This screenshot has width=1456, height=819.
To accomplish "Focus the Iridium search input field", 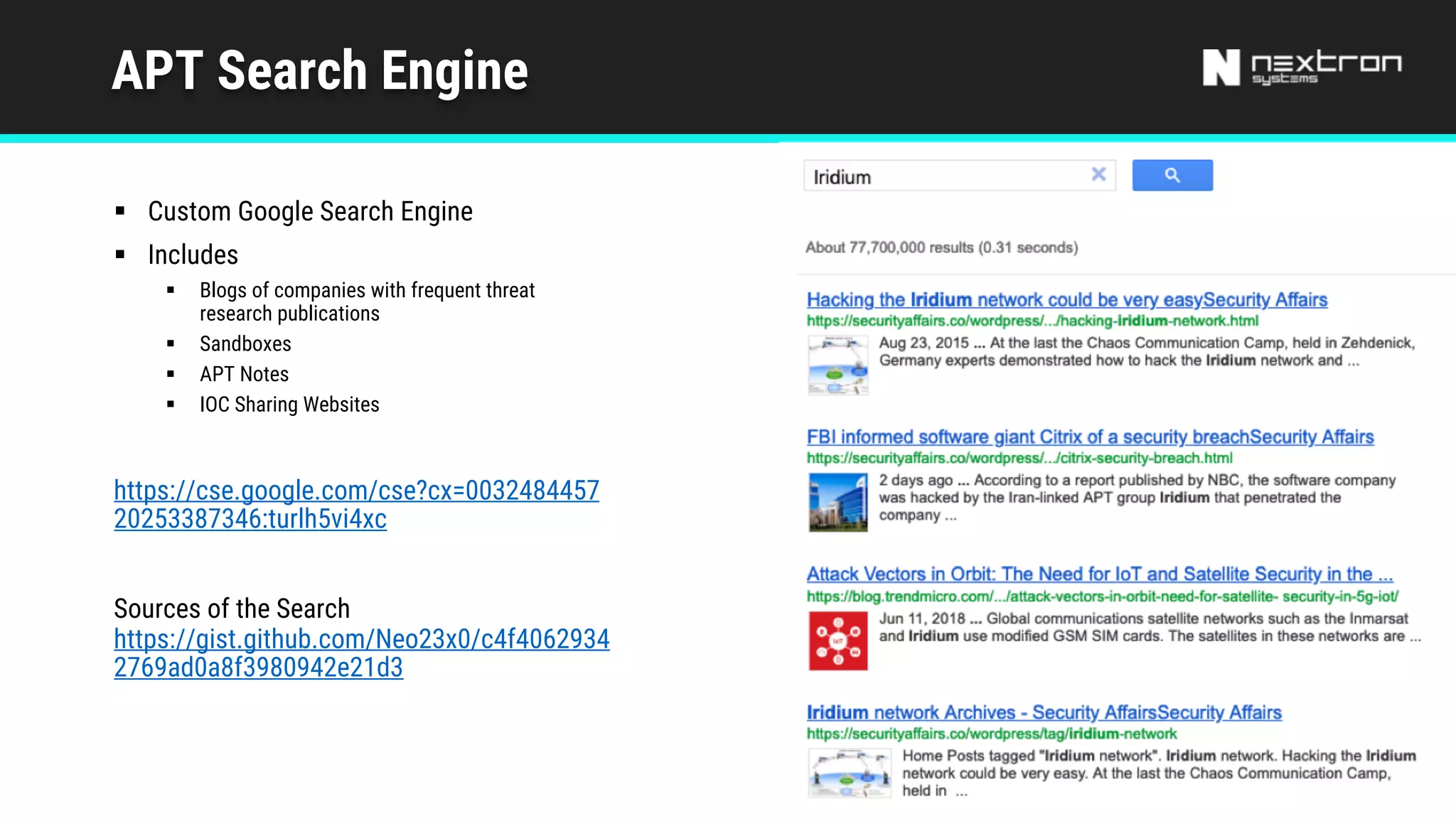I will click(x=959, y=176).
